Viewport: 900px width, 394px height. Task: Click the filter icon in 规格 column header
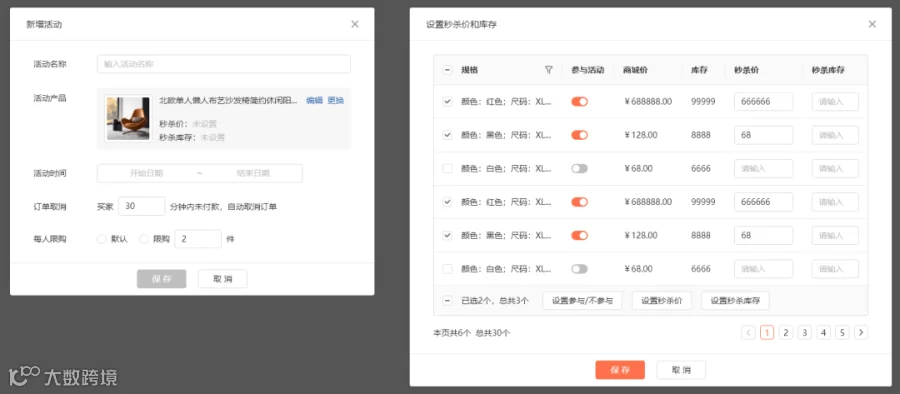549,70
